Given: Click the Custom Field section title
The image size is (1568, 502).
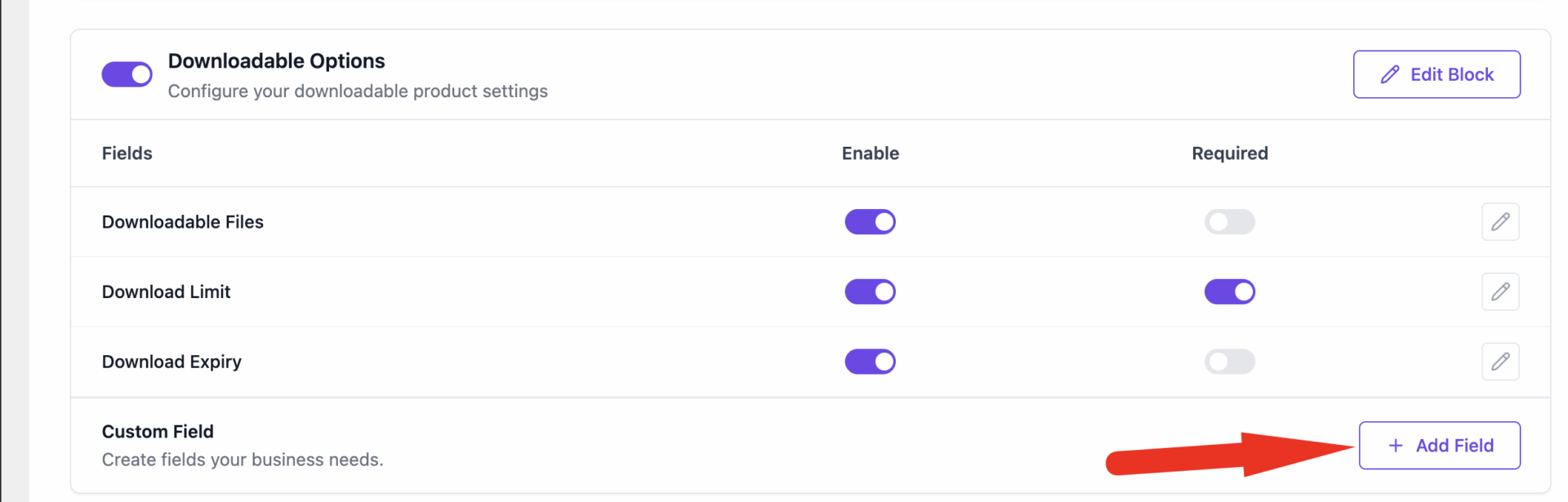Looking at the screenshot, I should 158,431.
